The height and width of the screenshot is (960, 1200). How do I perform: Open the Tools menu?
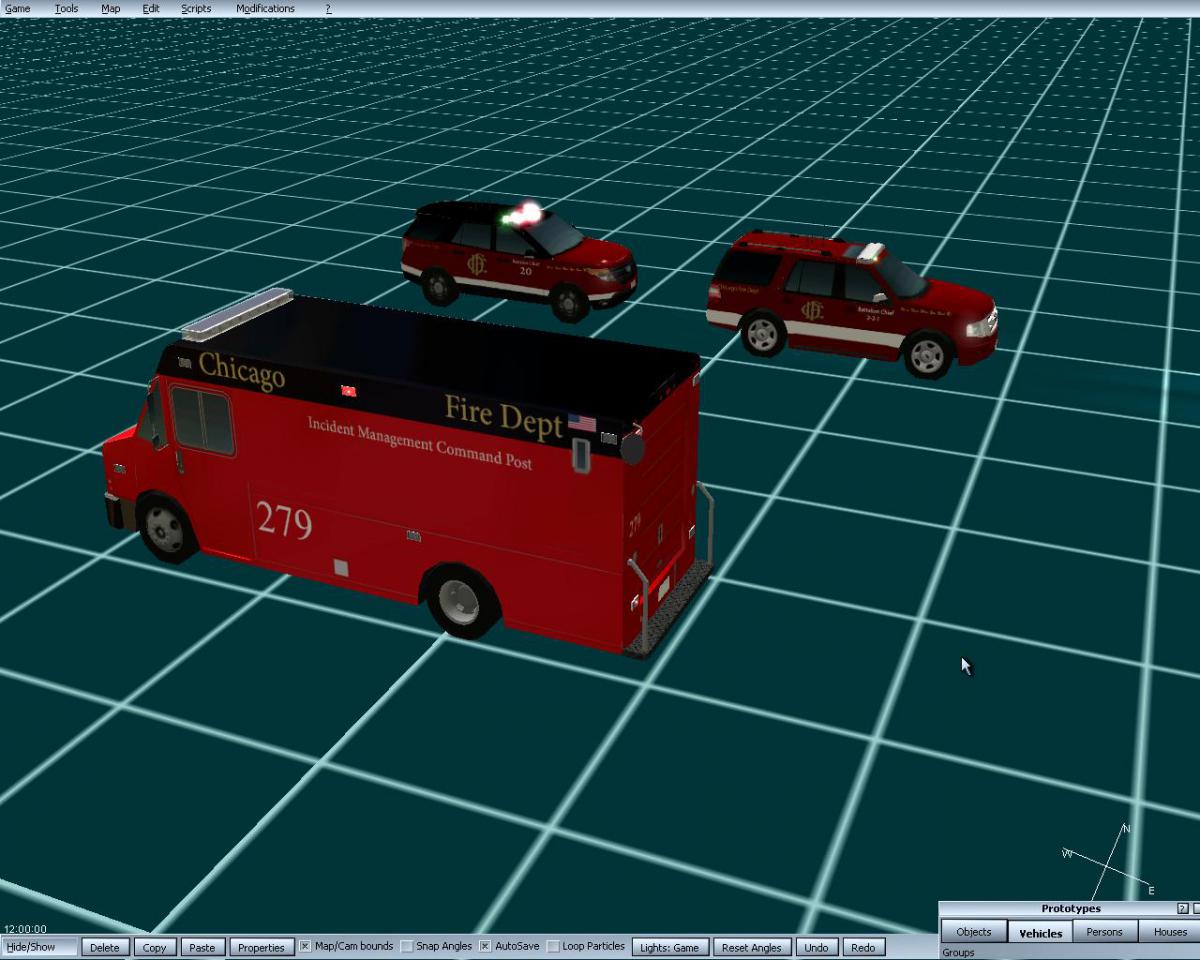[x=66, y=8]
